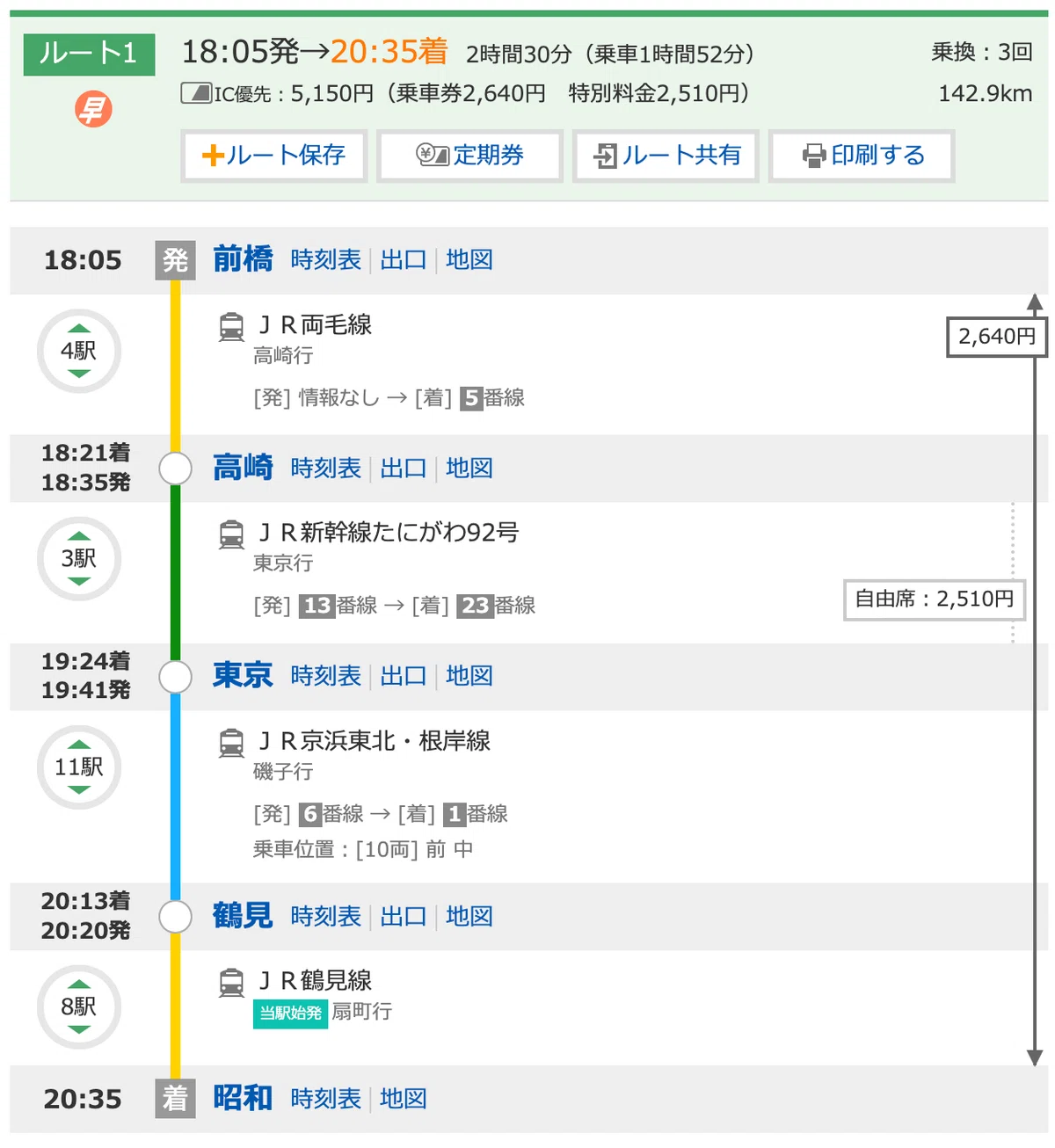Click train icon beside JR鶴見線
Screen dimensions: 1055x1148
(231, 983)
